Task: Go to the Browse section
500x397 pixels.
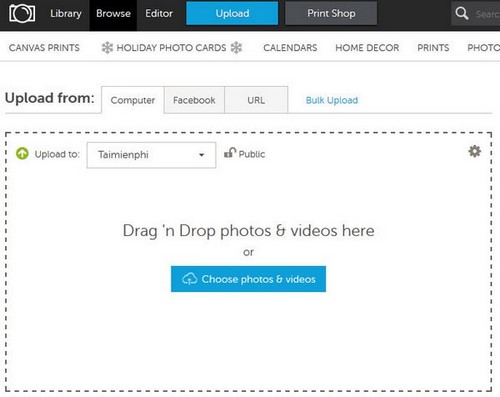Action: click(x=113, y=14)
